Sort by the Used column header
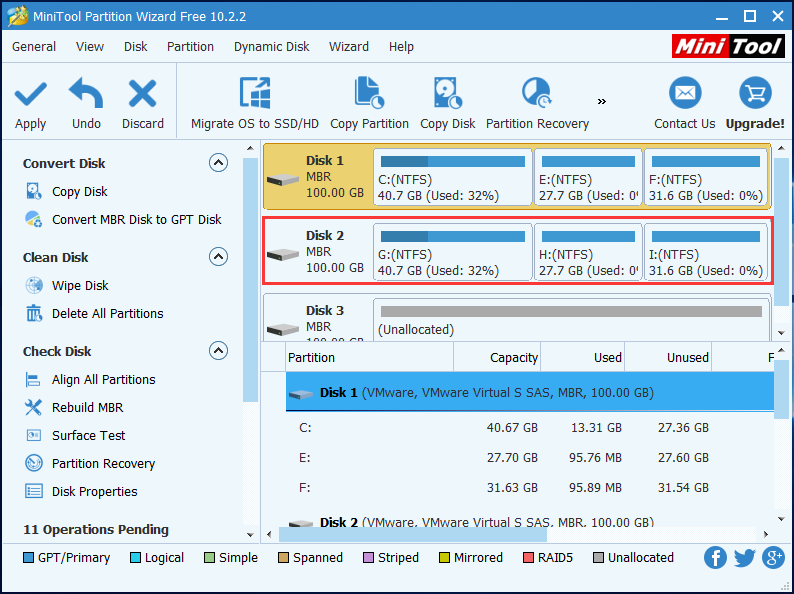This screenshot has height=594, width=794. (582, 358)
